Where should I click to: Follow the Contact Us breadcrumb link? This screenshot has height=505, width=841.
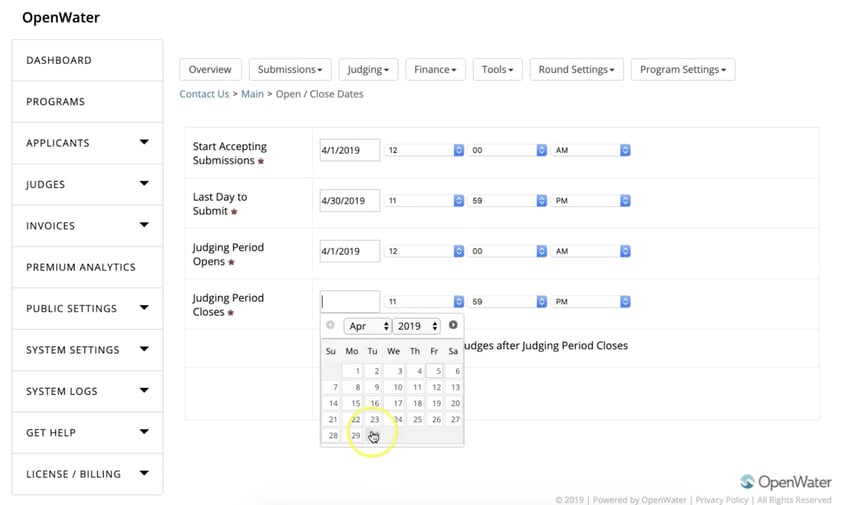pos(204,94)
